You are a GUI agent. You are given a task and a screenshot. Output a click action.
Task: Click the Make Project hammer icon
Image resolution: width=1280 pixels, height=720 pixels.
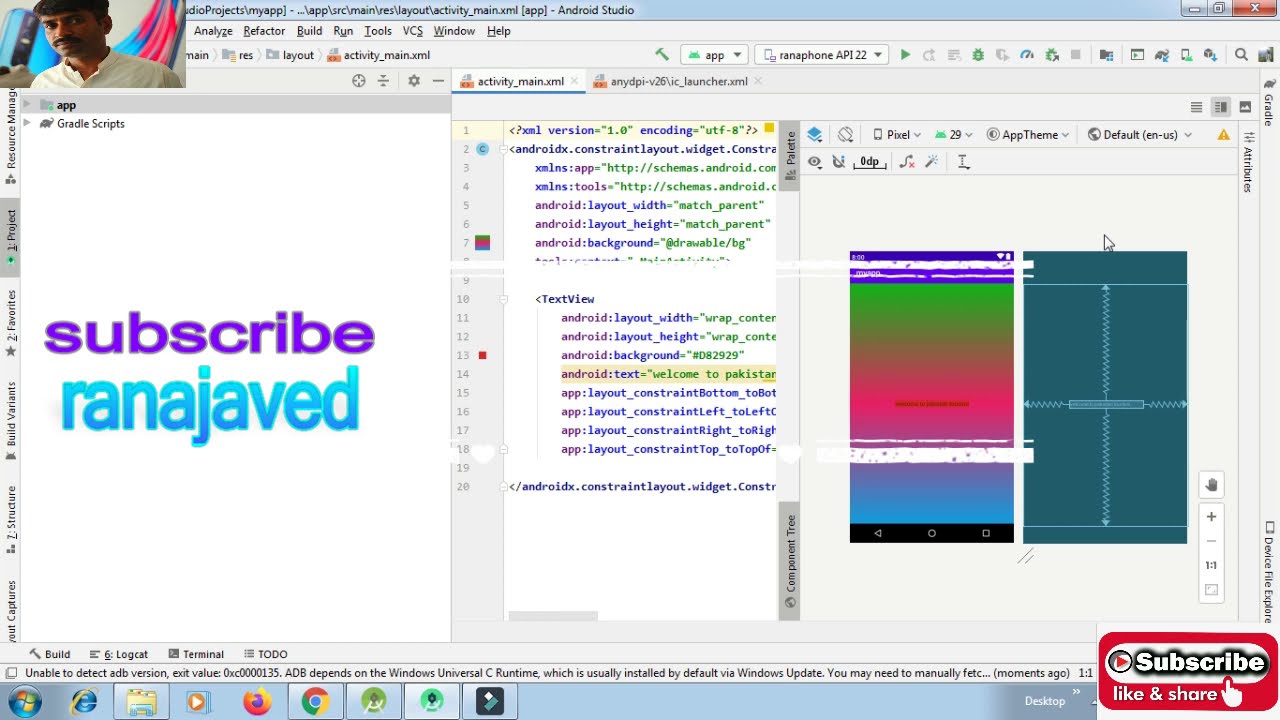coord(662,55)
